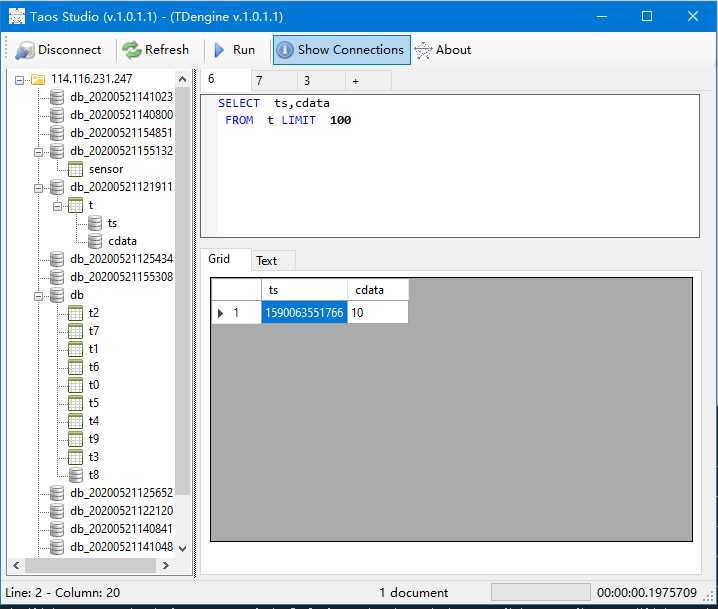The width and height of the screenshot is (718, 609).
Task: Collapse the 114.116.231.247 server node
Action: click(x=19, y=80)
